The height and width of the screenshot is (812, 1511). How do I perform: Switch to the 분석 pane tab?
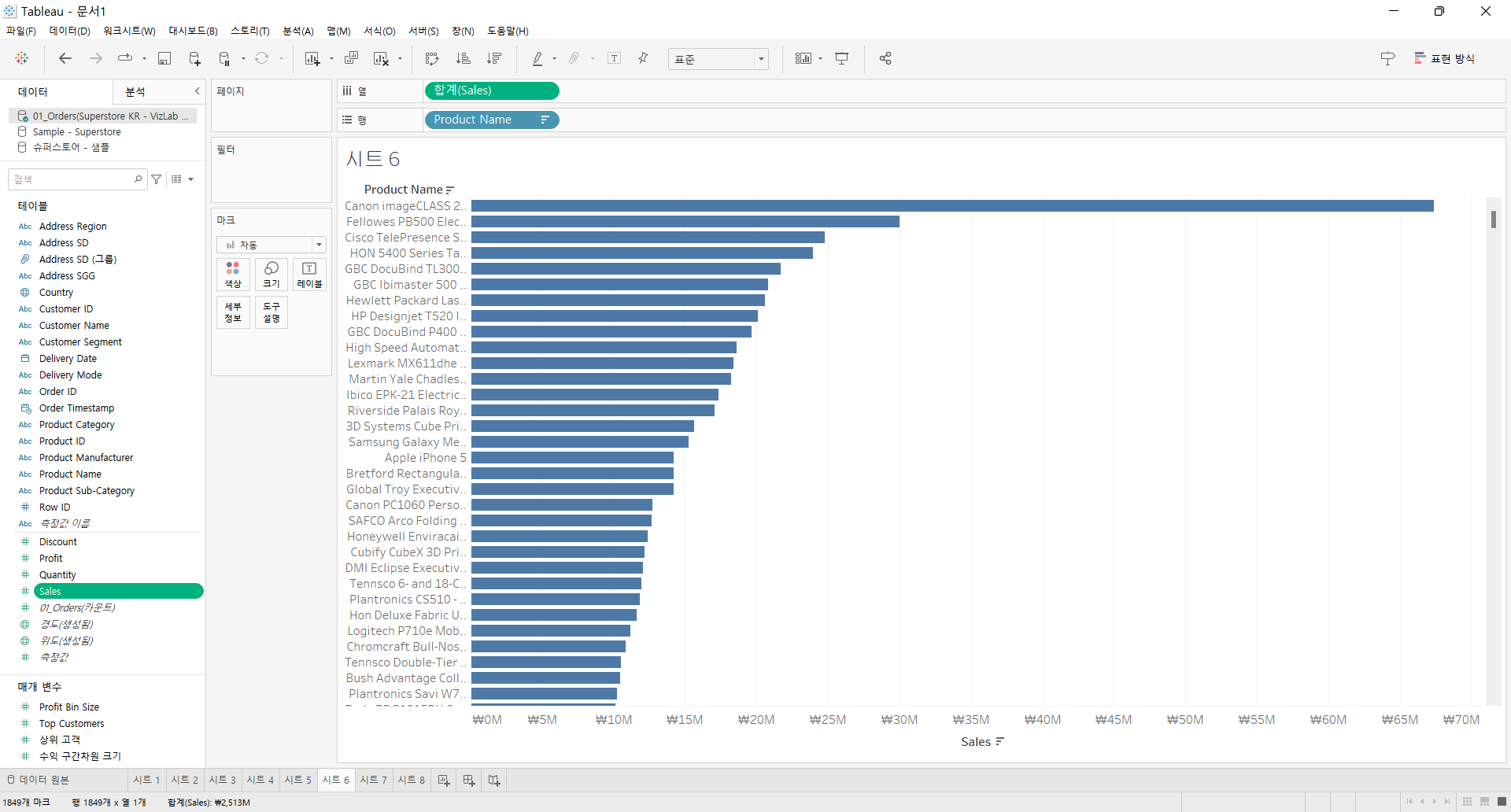point(135,91)
